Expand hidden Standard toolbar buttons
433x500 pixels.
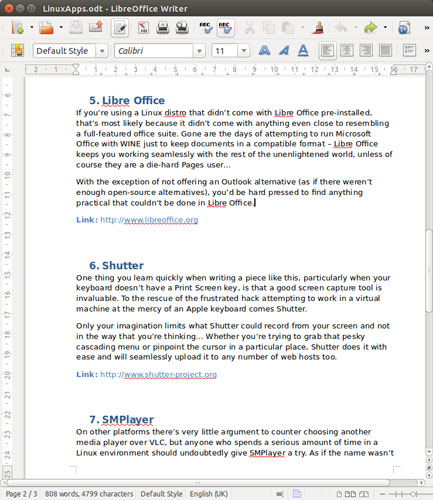point(427,28)
